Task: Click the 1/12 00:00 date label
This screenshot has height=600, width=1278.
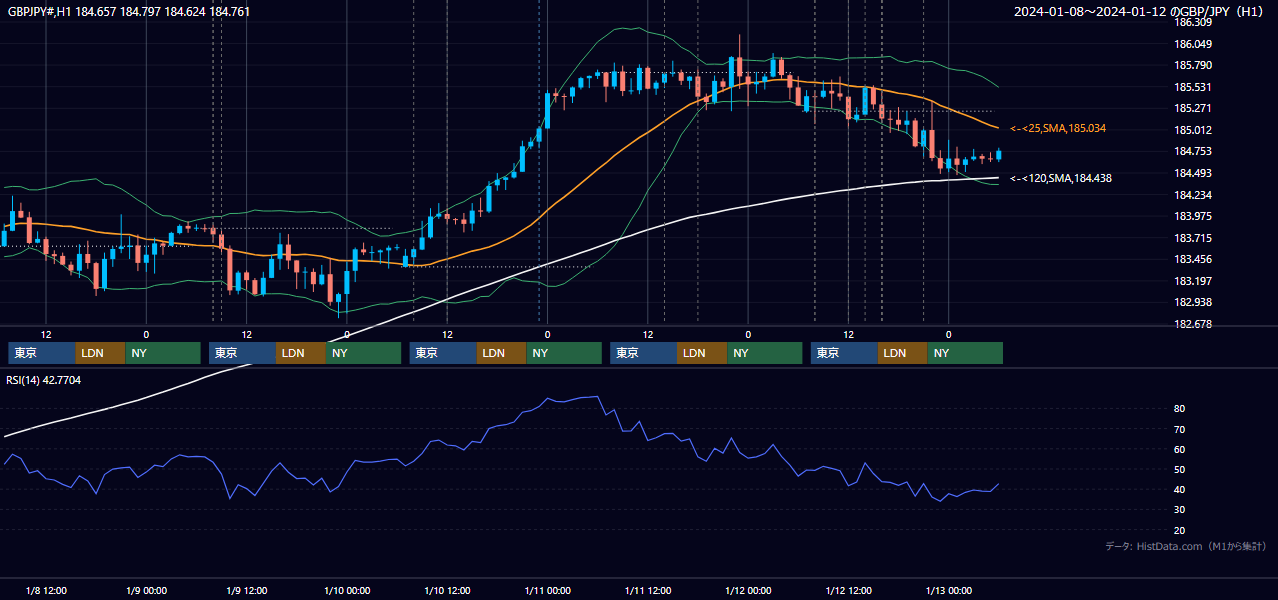Action: click(x=748, y=590)
